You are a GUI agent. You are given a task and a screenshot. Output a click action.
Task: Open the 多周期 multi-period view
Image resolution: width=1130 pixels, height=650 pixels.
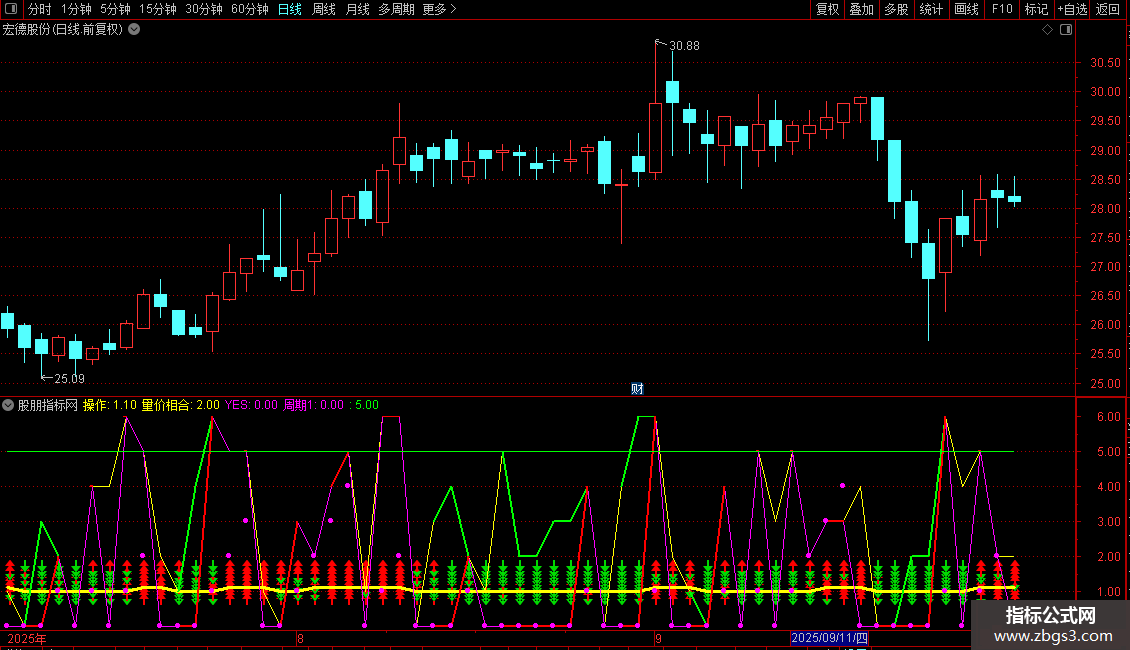tap(396, 9)
